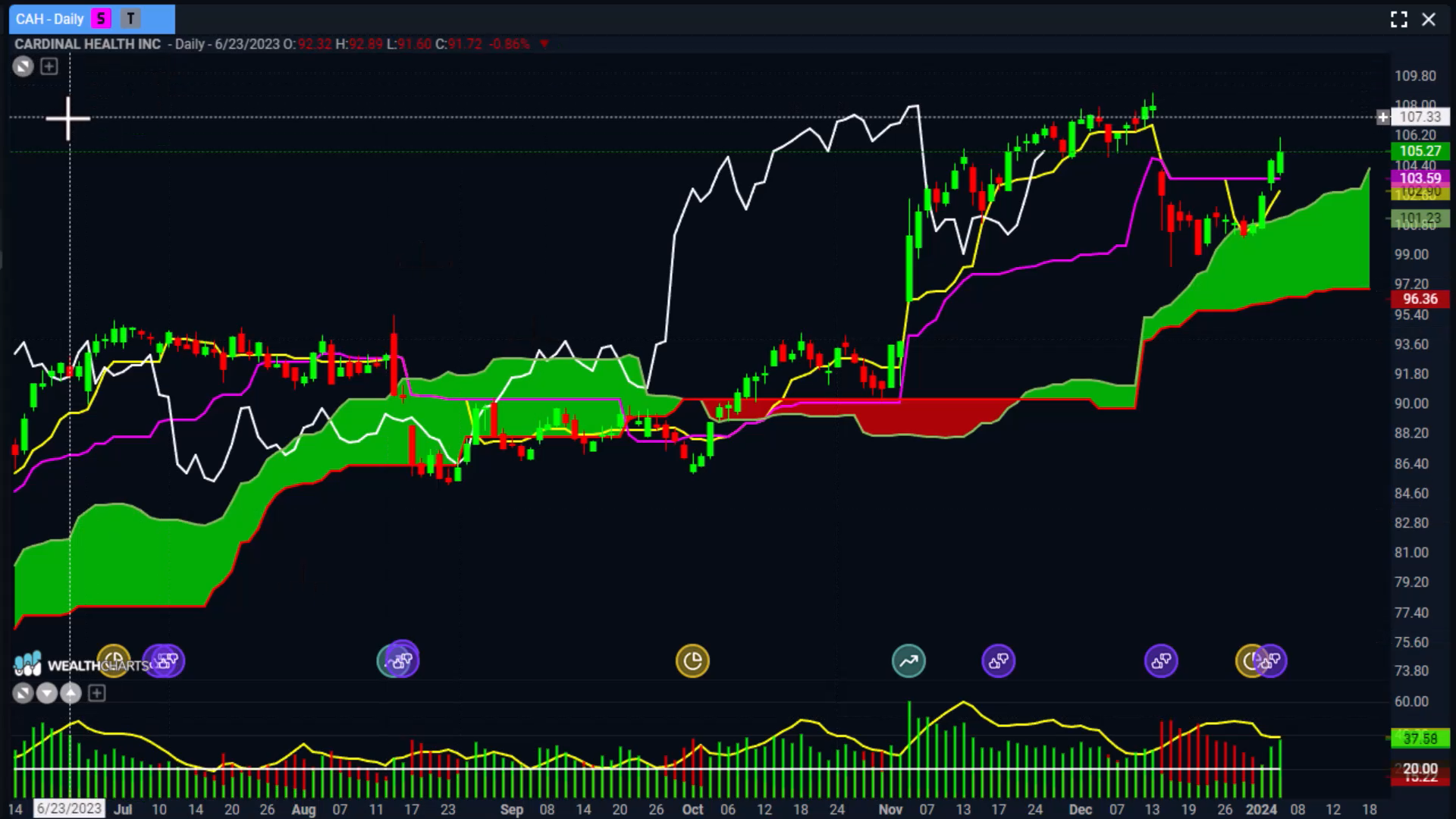The image size is (1456, 819).
Task: Click the C:91.72 close value
Action: 459,44
